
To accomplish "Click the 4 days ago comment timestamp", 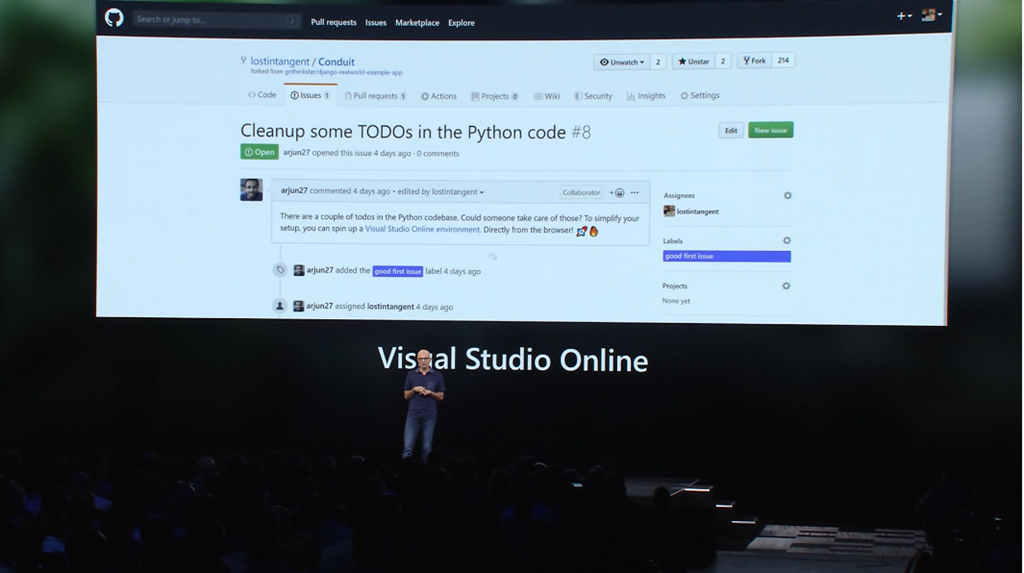I will 372,191.
